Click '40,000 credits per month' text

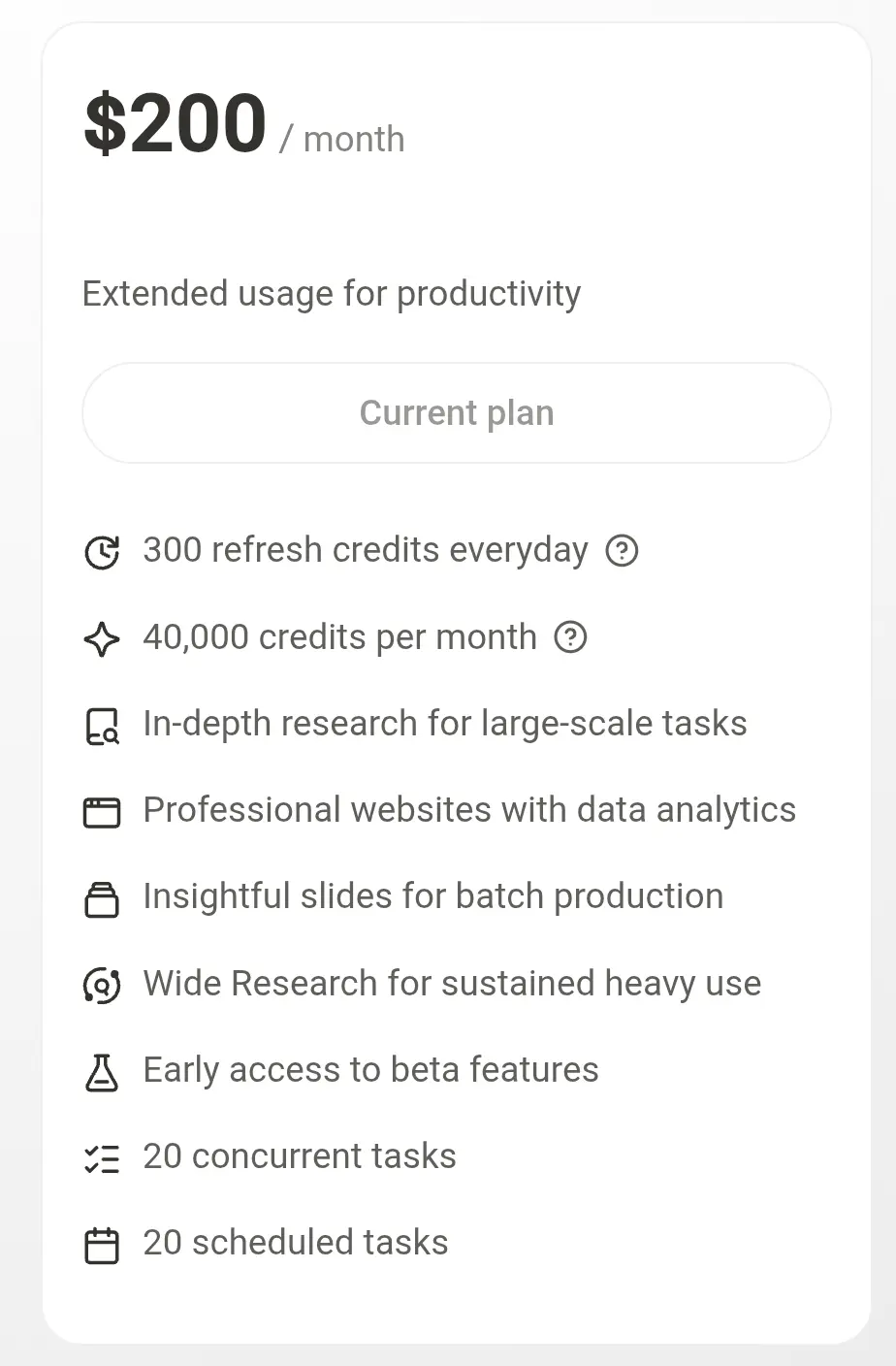coord(339,637)
